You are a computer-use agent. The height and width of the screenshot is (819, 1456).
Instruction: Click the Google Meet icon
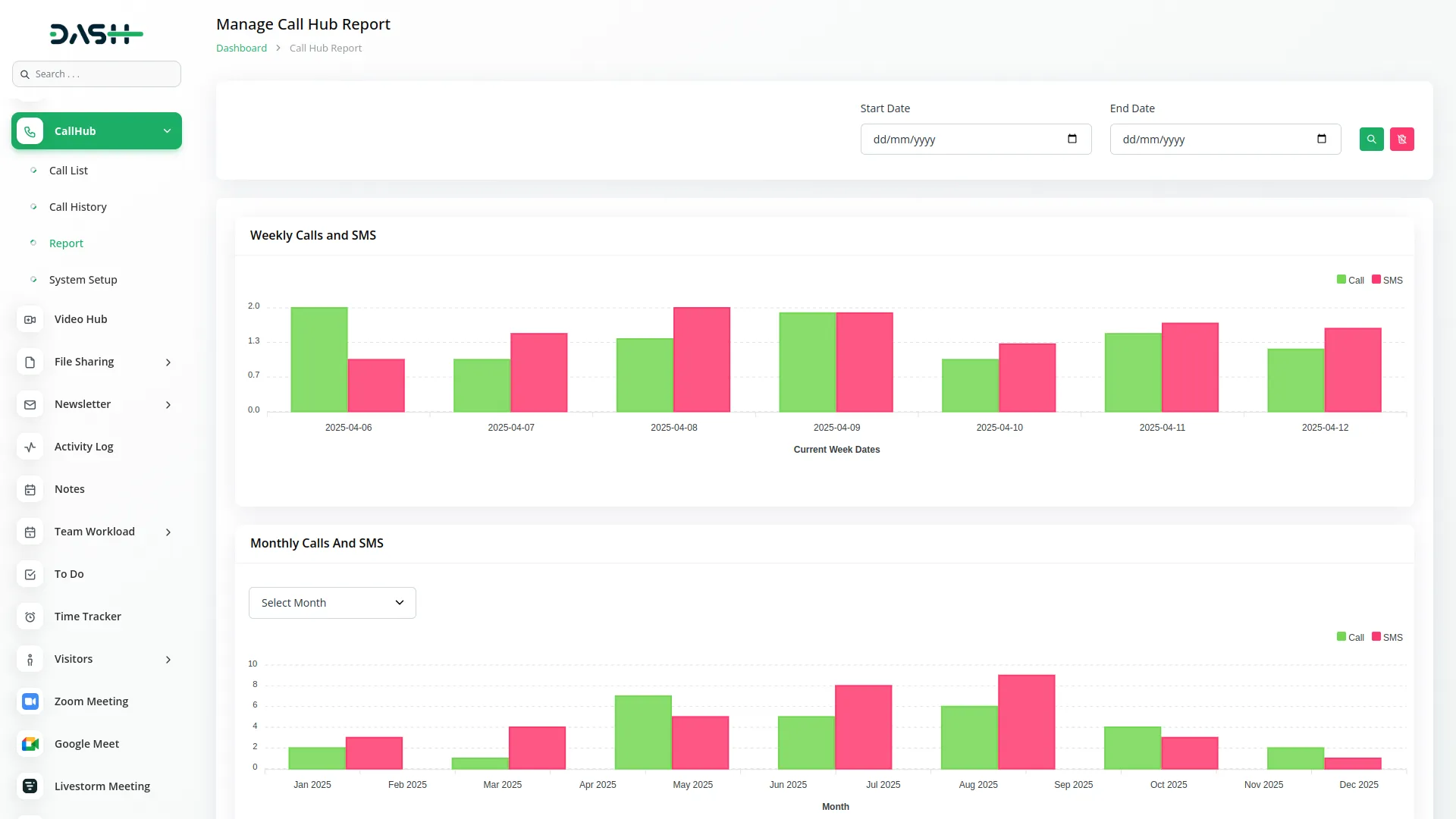coord(30,744)
